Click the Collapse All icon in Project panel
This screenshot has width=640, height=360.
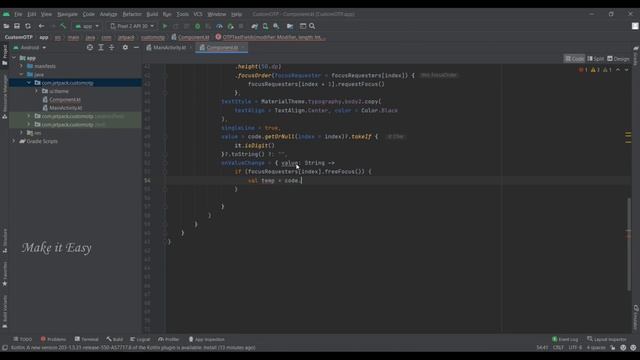111,47
